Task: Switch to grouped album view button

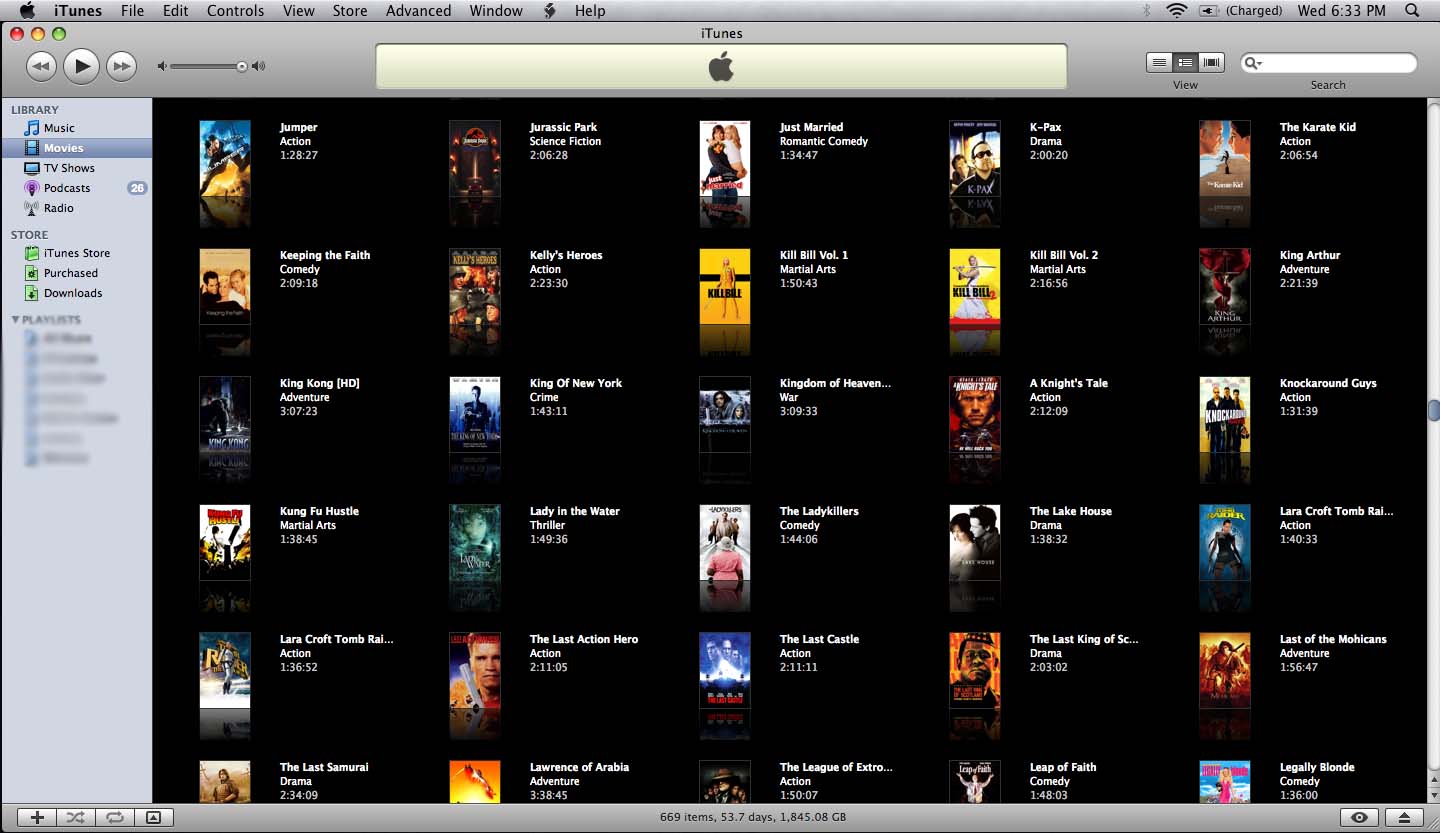Action: pyautogui.click(x=1185, y=62)
